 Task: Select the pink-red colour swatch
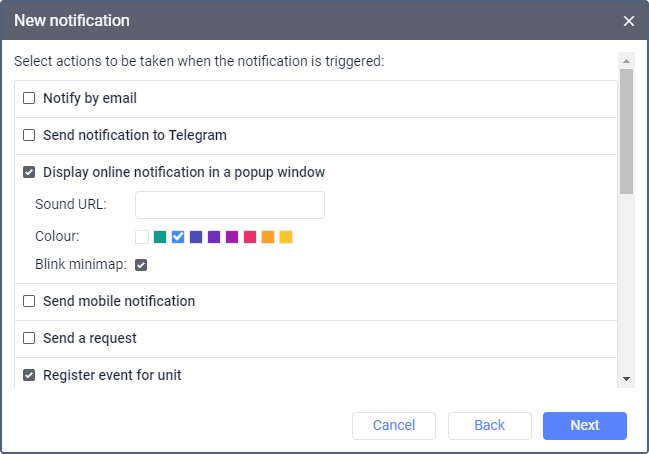pyautogui.click(x=250, y=237)
